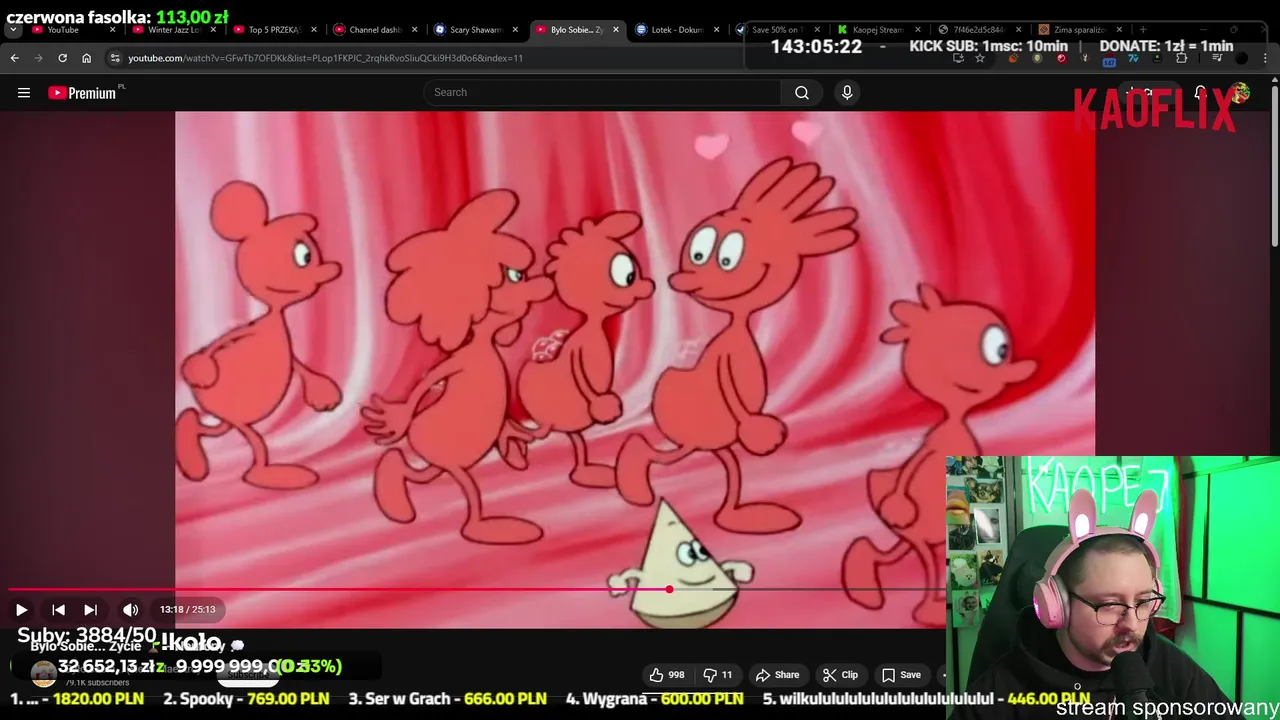Click the video timestamp 13:18 / 25:13
This screenshot has height=720, width=1280.
click(187, 609)
